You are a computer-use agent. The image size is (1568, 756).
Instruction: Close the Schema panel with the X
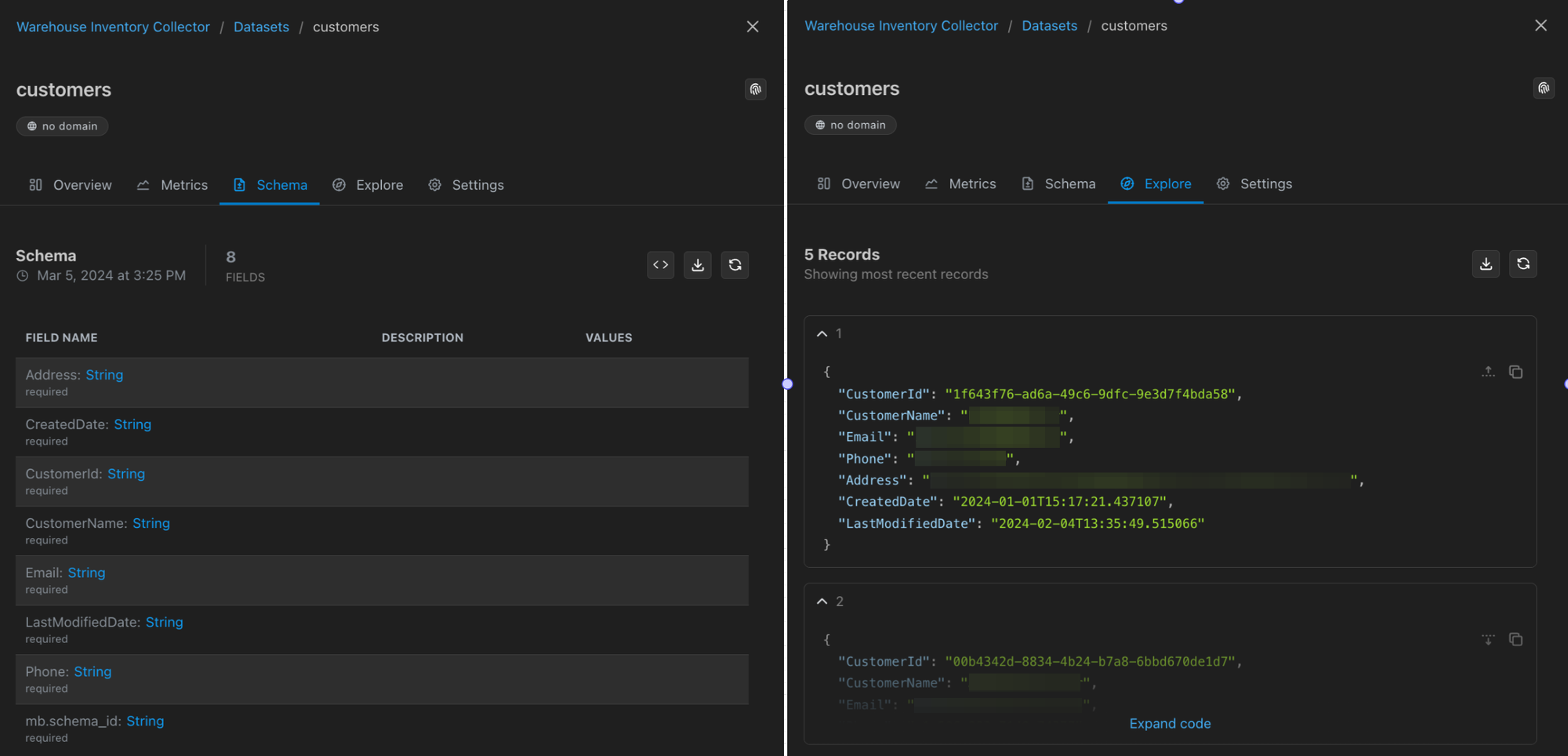click(x=753, y=27)
